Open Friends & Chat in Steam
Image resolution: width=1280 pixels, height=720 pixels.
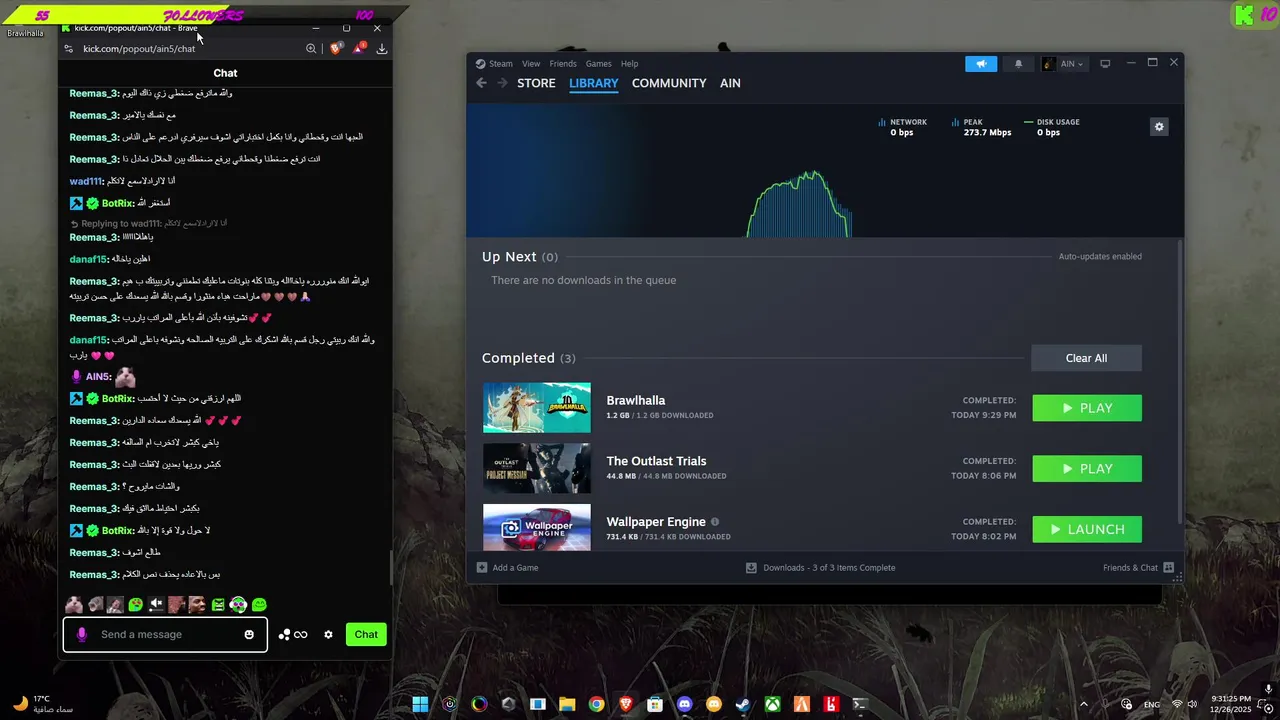click(x=1138, y=567)
